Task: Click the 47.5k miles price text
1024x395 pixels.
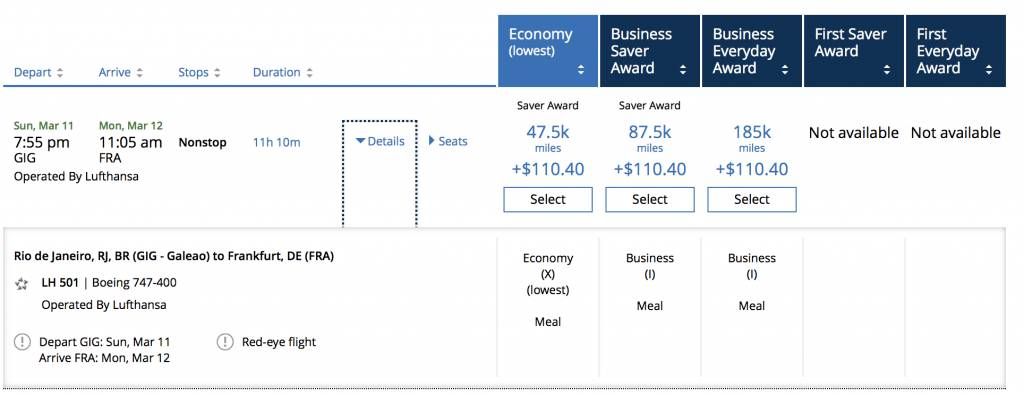Action: (548, 138)
